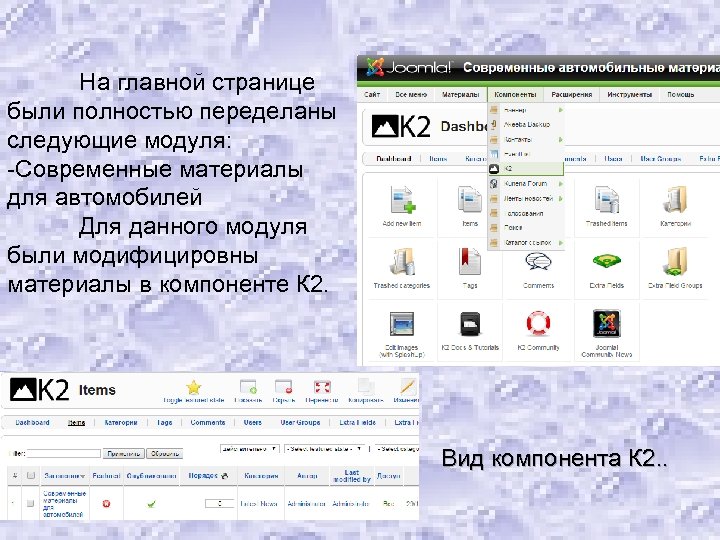Screen dimensions: 720x540
Task: Go to Dashboard tab in Items panel
Action: 32,422
